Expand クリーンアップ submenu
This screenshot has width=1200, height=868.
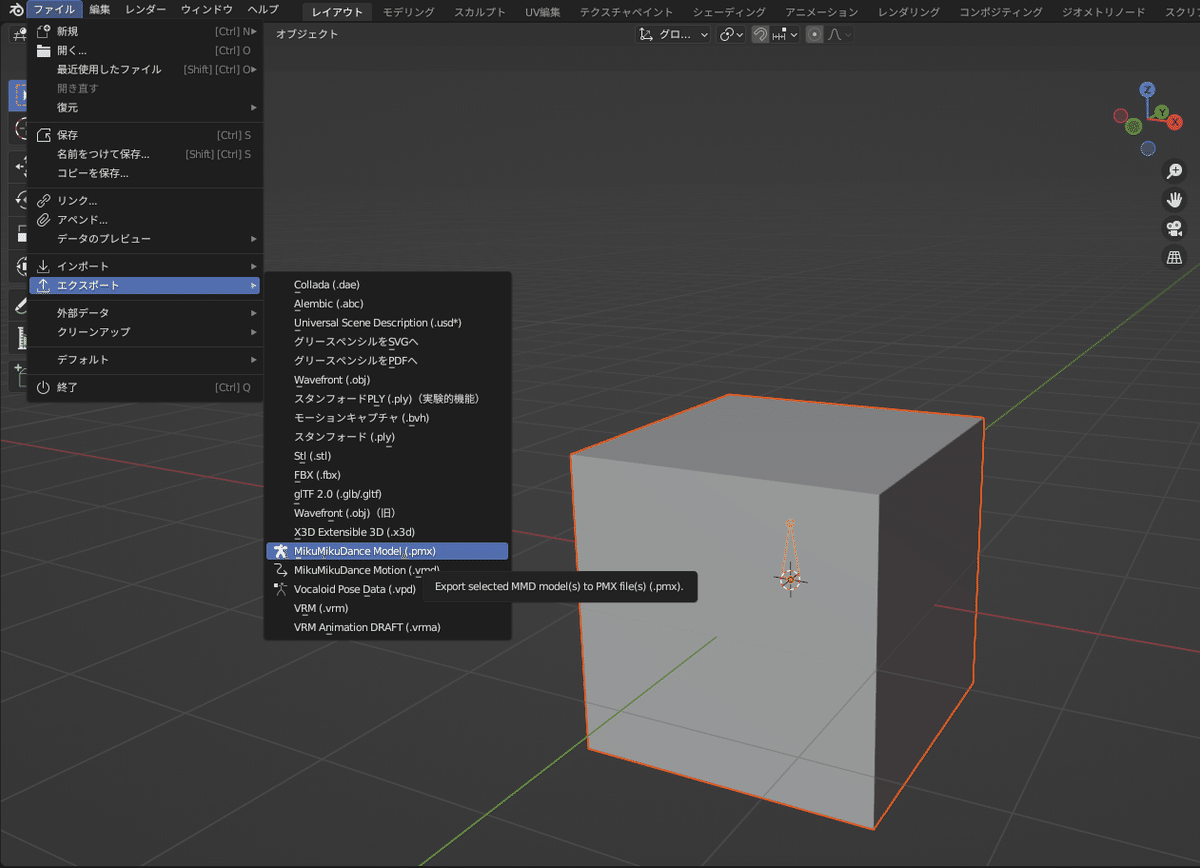point(145,332)
